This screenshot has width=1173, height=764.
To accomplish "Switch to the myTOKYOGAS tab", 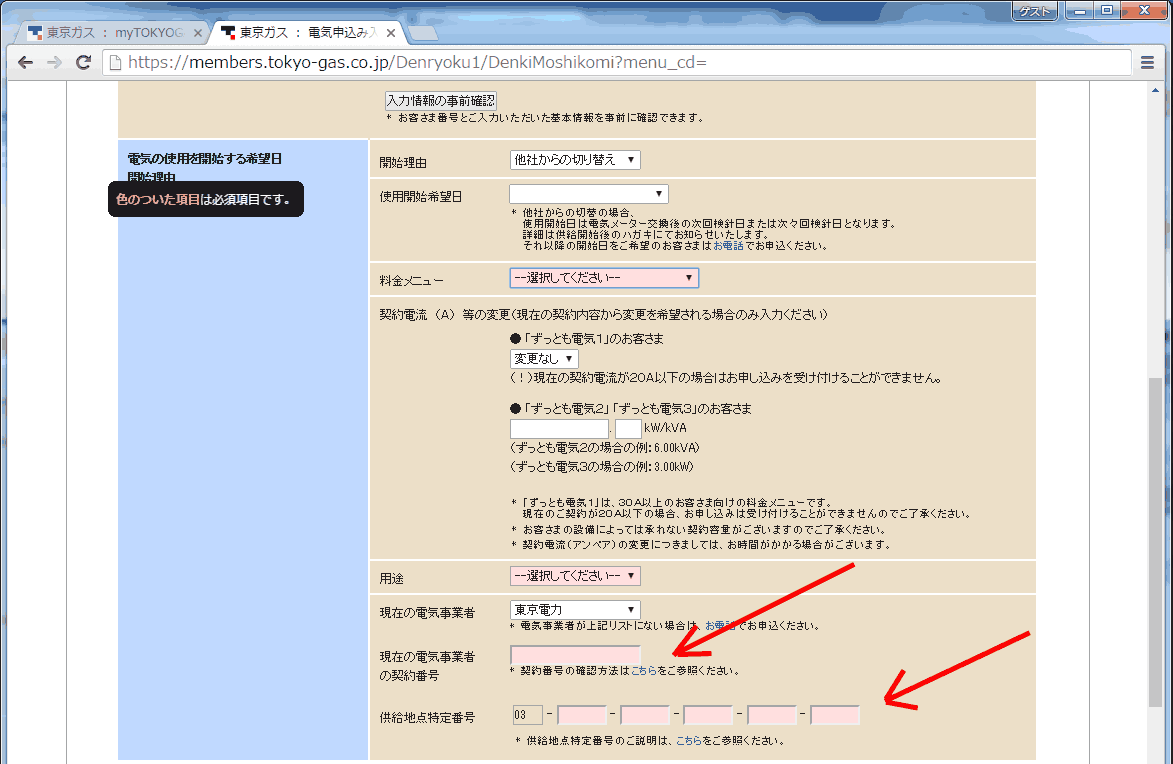I will (112, 33).
